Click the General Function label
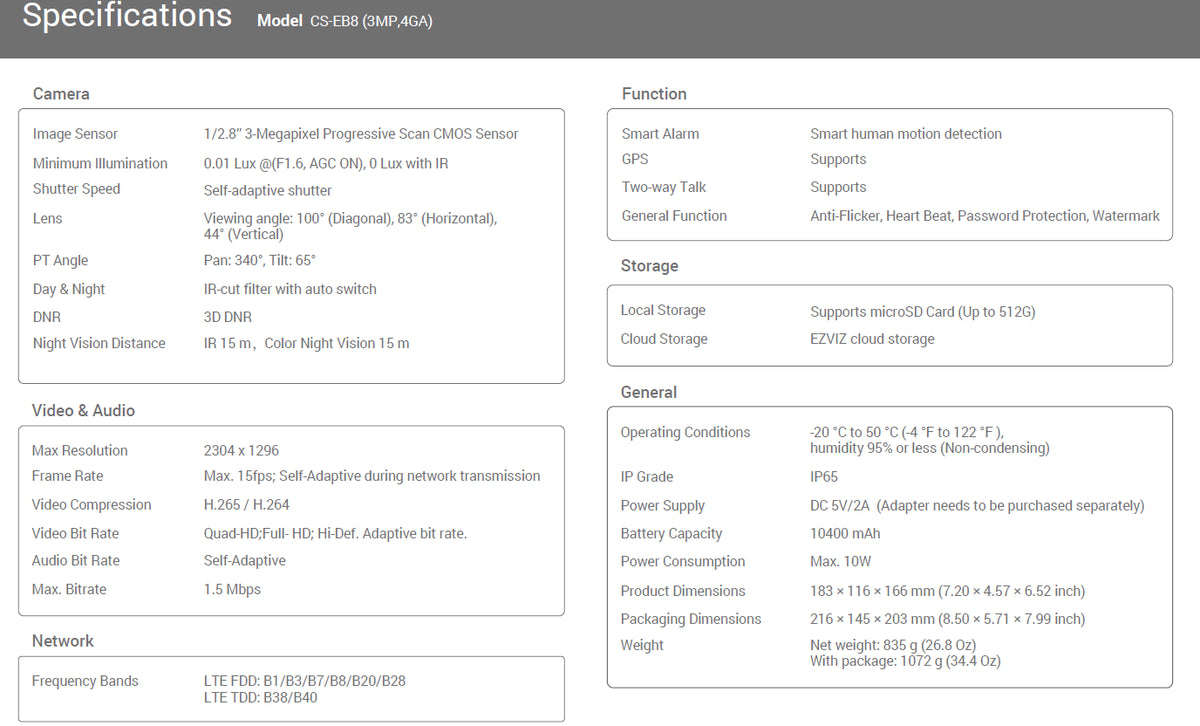1200x726 pixels. pos(674,216)
